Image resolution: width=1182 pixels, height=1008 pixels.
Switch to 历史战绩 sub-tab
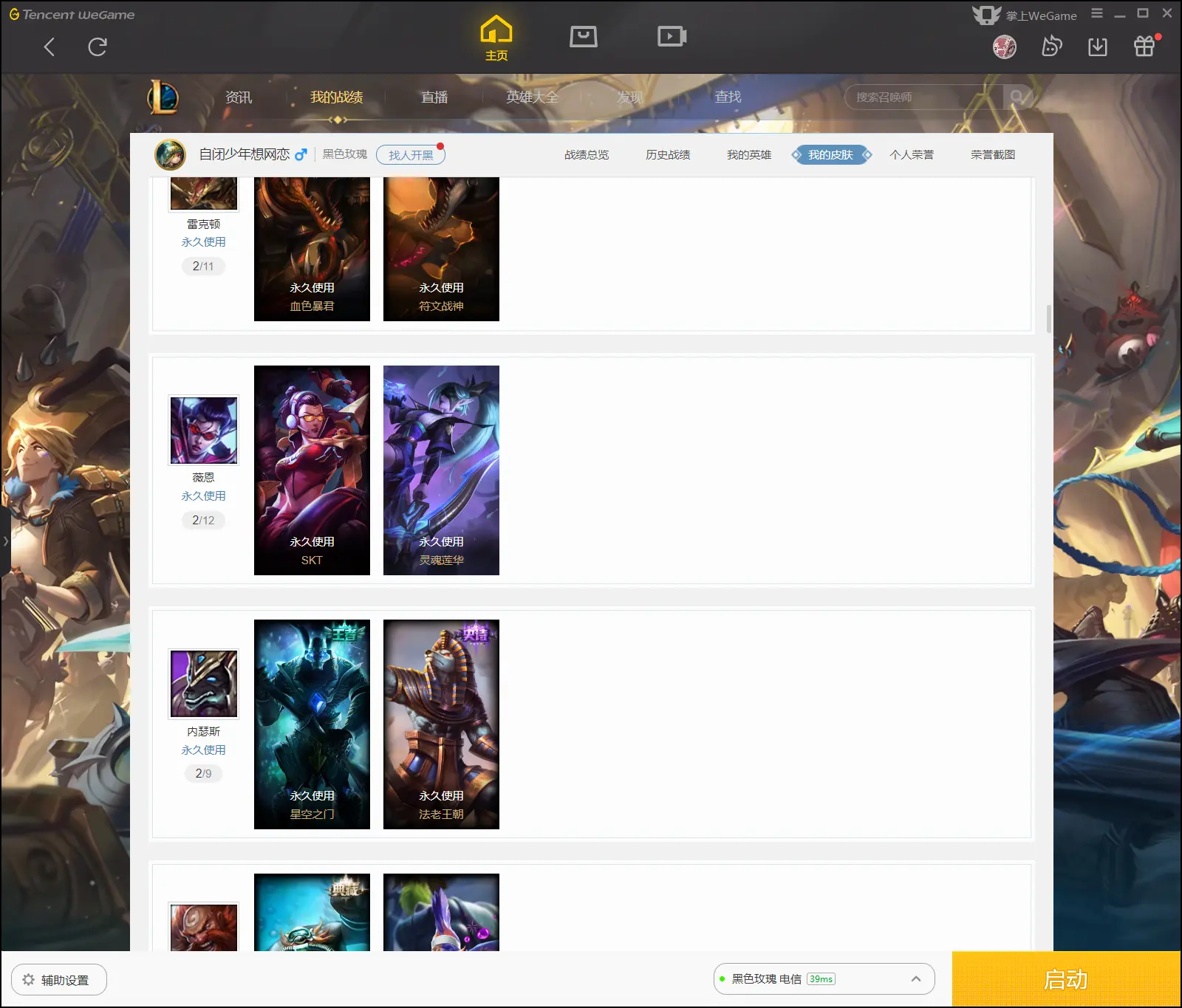pyautogui.click(x=668, y=155)
